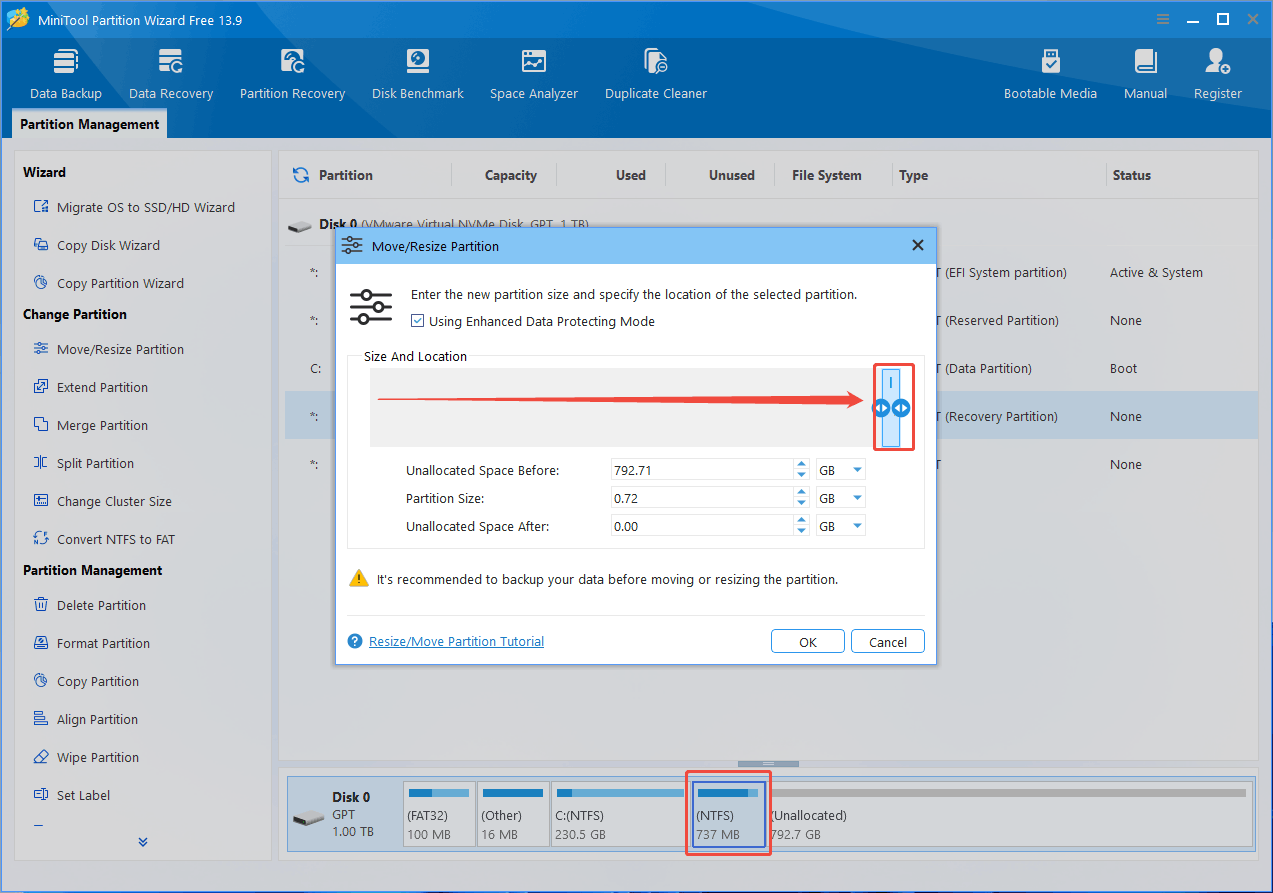
Task: Select the Unallocated 792.7 GB block
Action: point(1009,814)
